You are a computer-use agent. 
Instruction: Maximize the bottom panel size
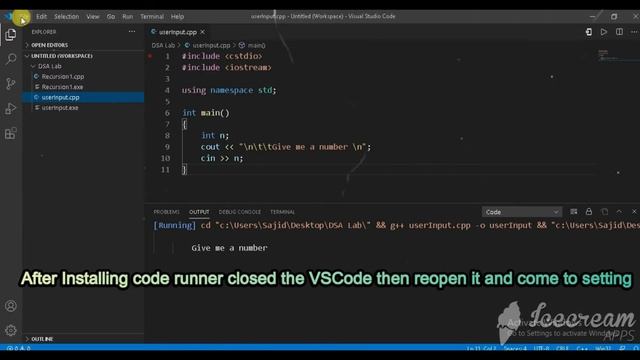coord(619,211)
